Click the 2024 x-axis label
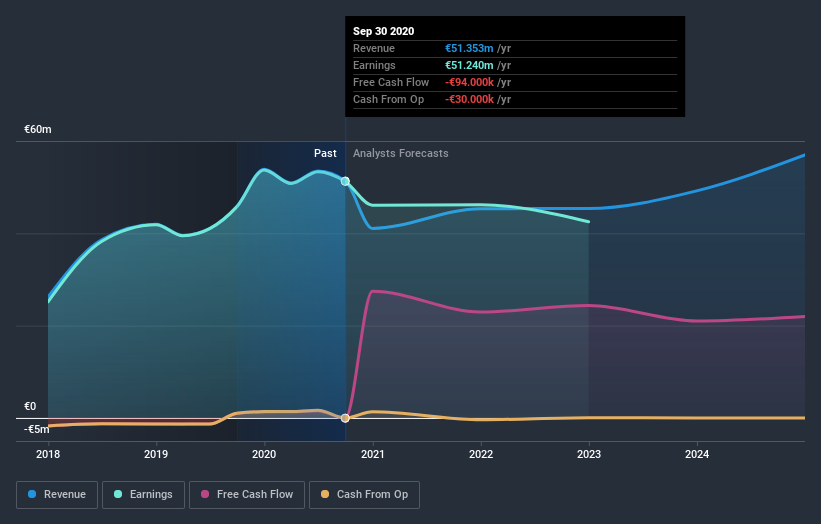Image resolution: width=821 pixels, height=524 pixels. tap(697, 454)
